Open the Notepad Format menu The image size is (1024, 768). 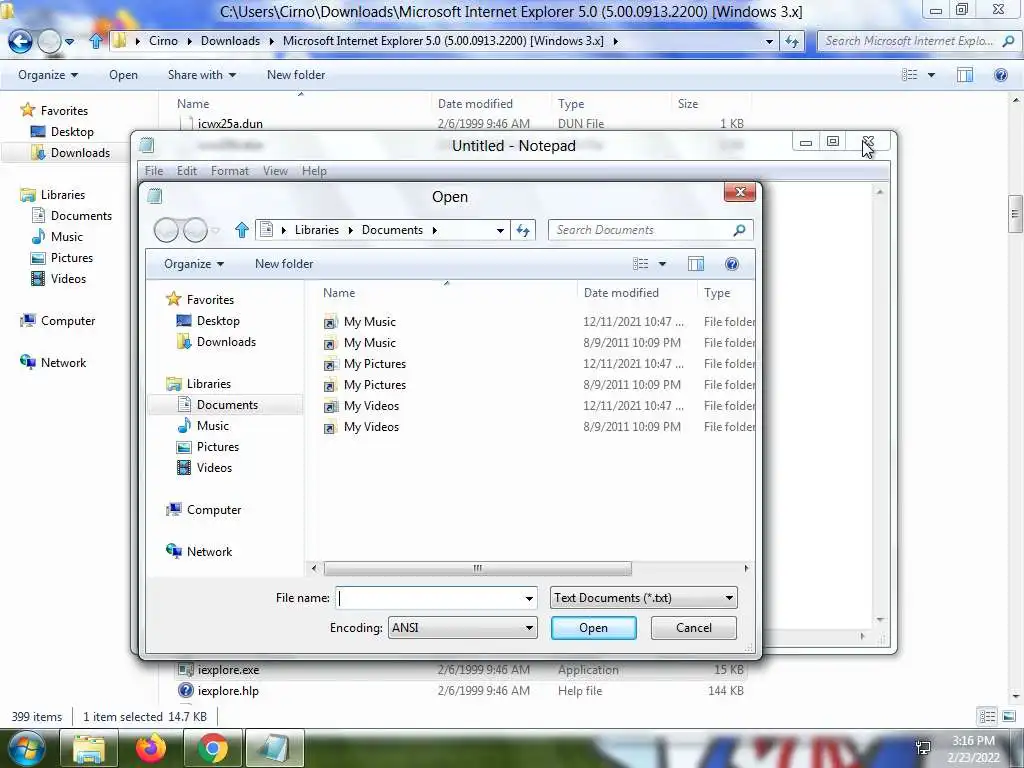click(x=230, y=171)
